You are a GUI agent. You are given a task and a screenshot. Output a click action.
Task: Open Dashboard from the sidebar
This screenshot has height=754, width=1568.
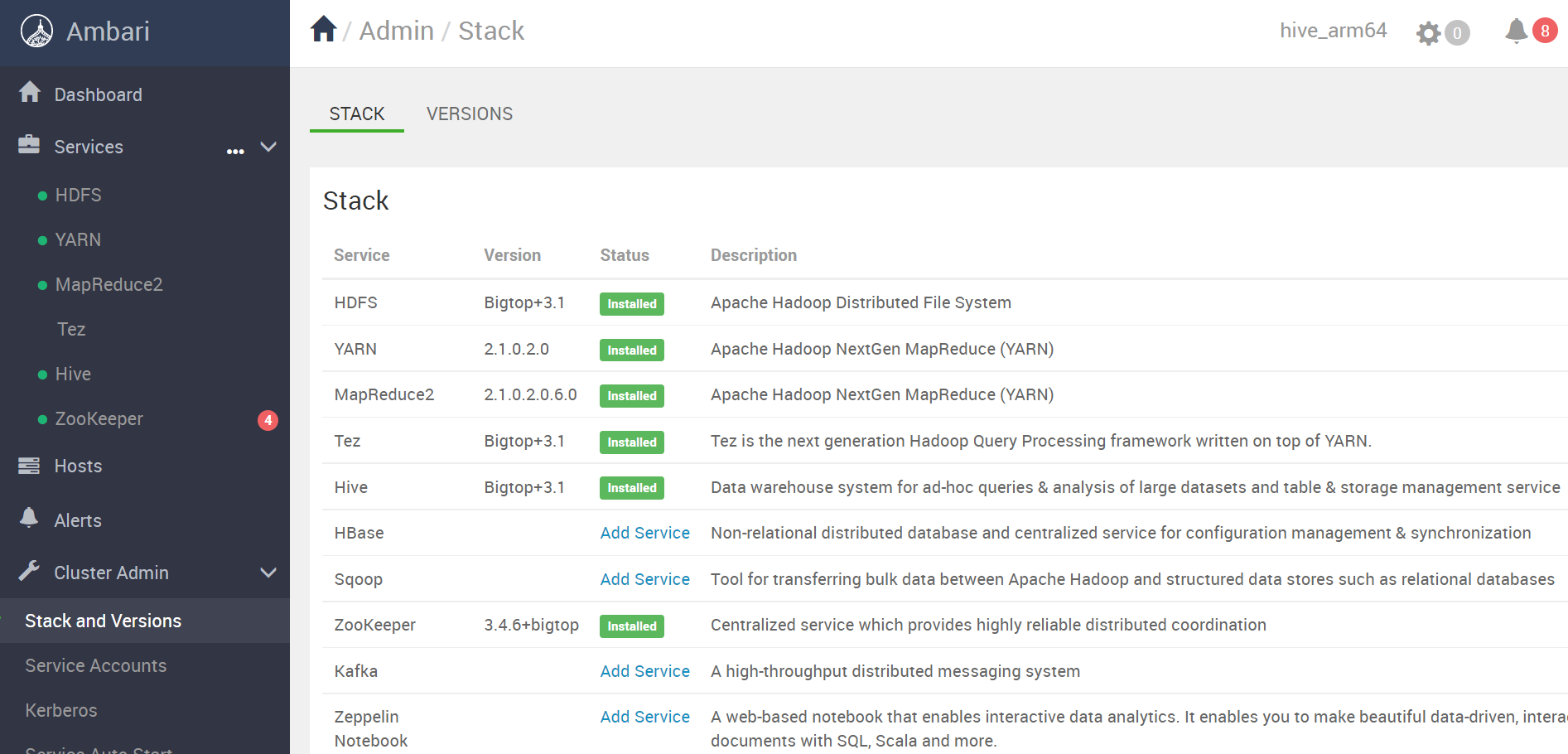[98, 94]
